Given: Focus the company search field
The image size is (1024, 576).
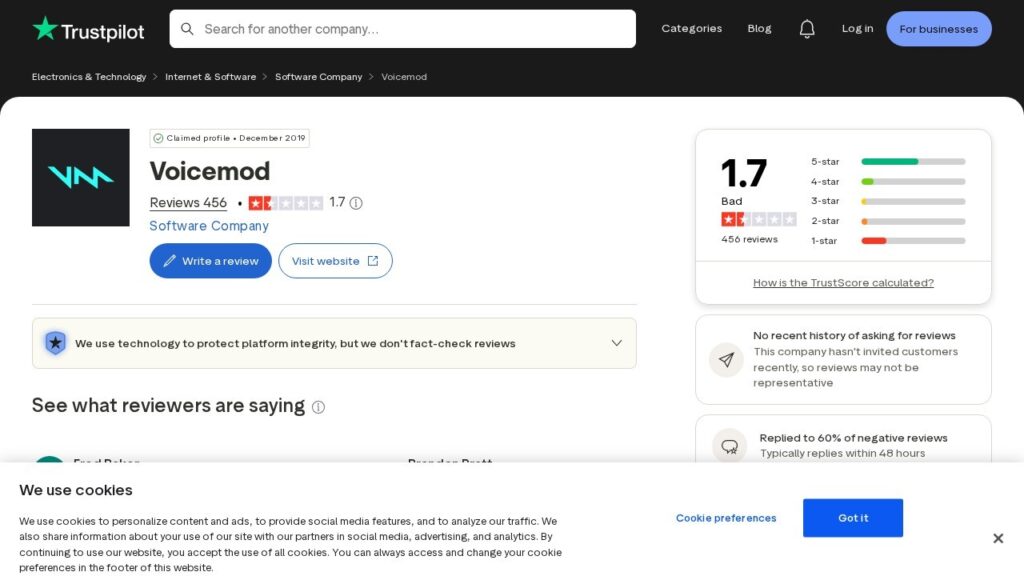Looking at the screenshot, I should tap(402, 29).
